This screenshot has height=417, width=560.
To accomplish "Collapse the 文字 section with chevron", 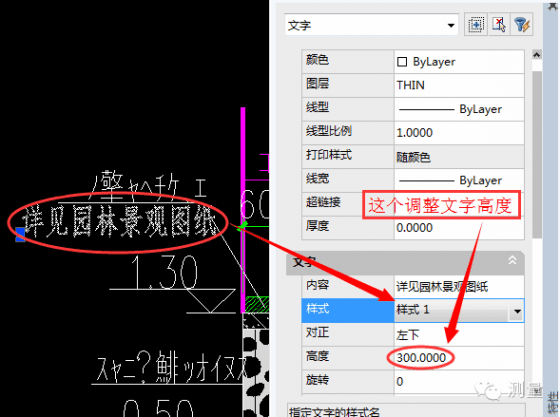I will pyautogui.click(x=512, y=260).
